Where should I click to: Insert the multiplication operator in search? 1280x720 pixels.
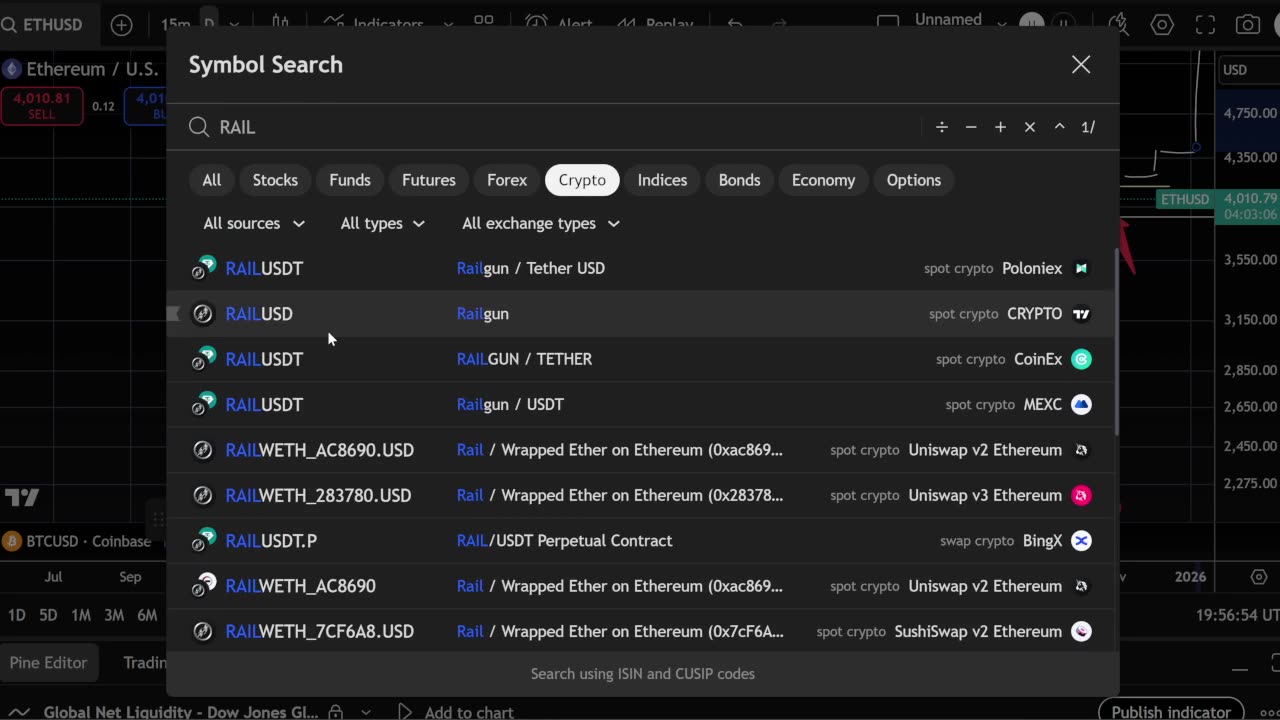[1030, 127]
